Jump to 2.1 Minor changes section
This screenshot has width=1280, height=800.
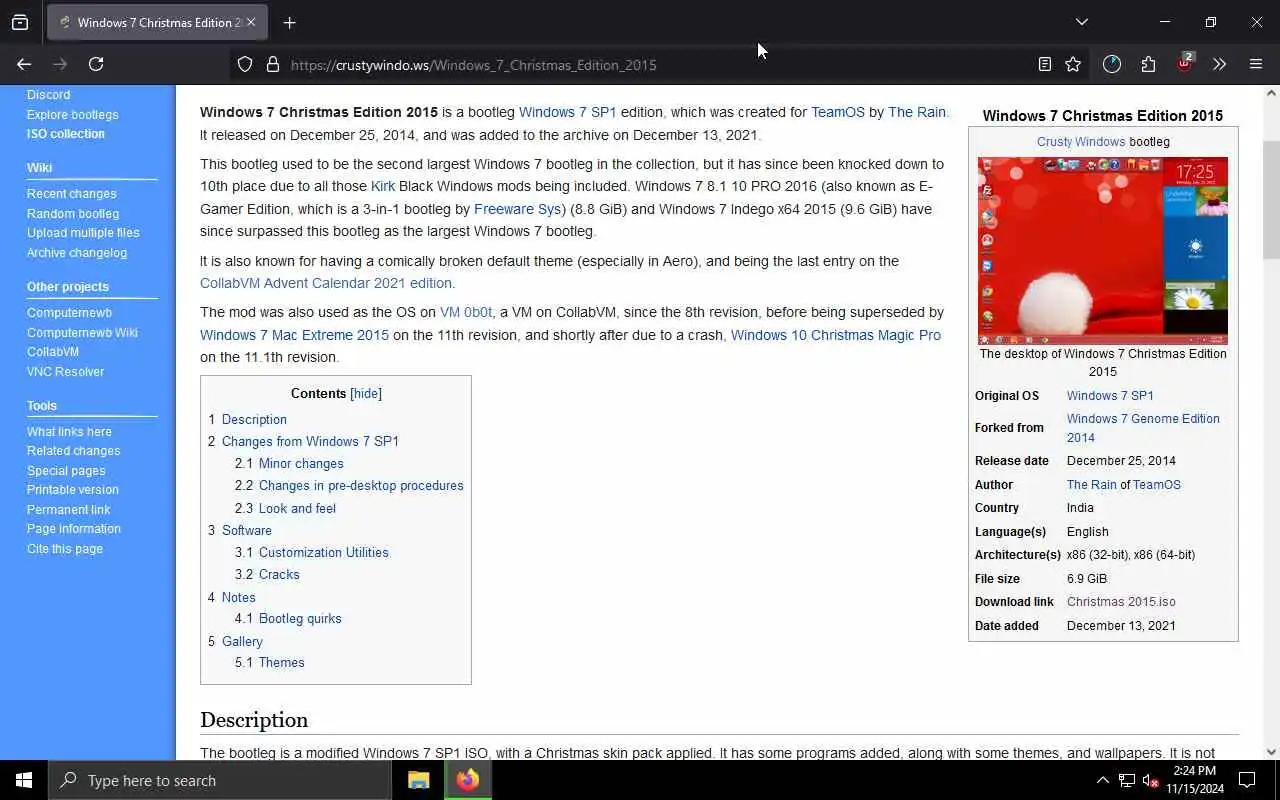(289, 464)
